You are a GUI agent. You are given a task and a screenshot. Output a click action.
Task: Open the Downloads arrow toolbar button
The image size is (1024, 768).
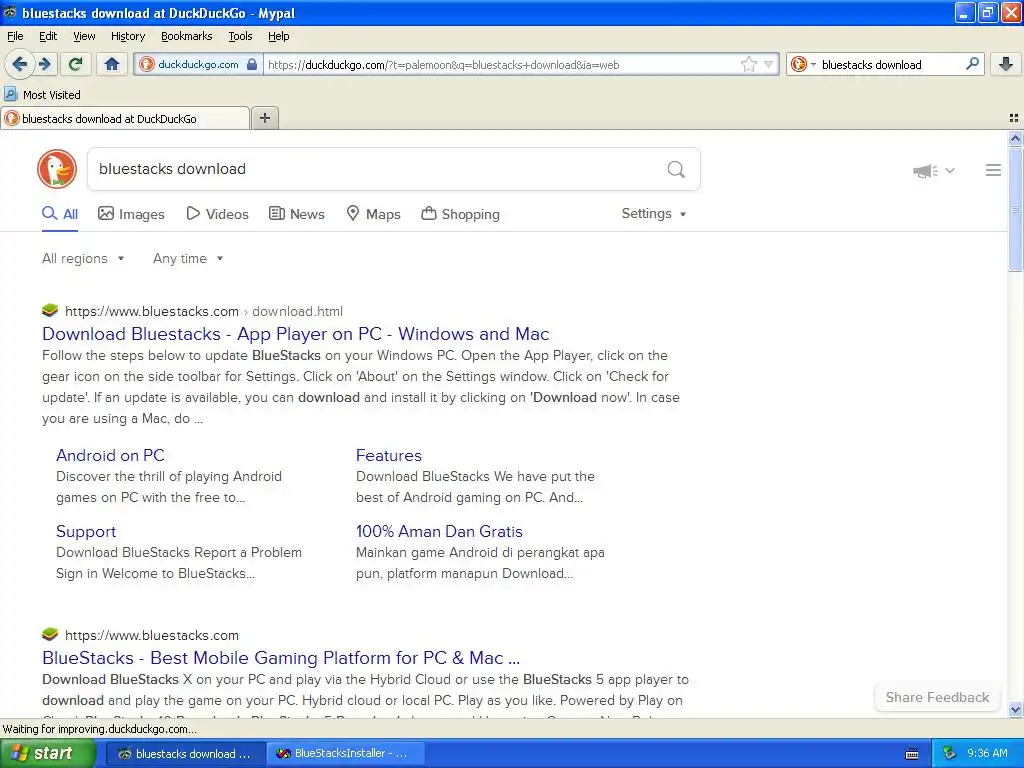[1006, 64]
